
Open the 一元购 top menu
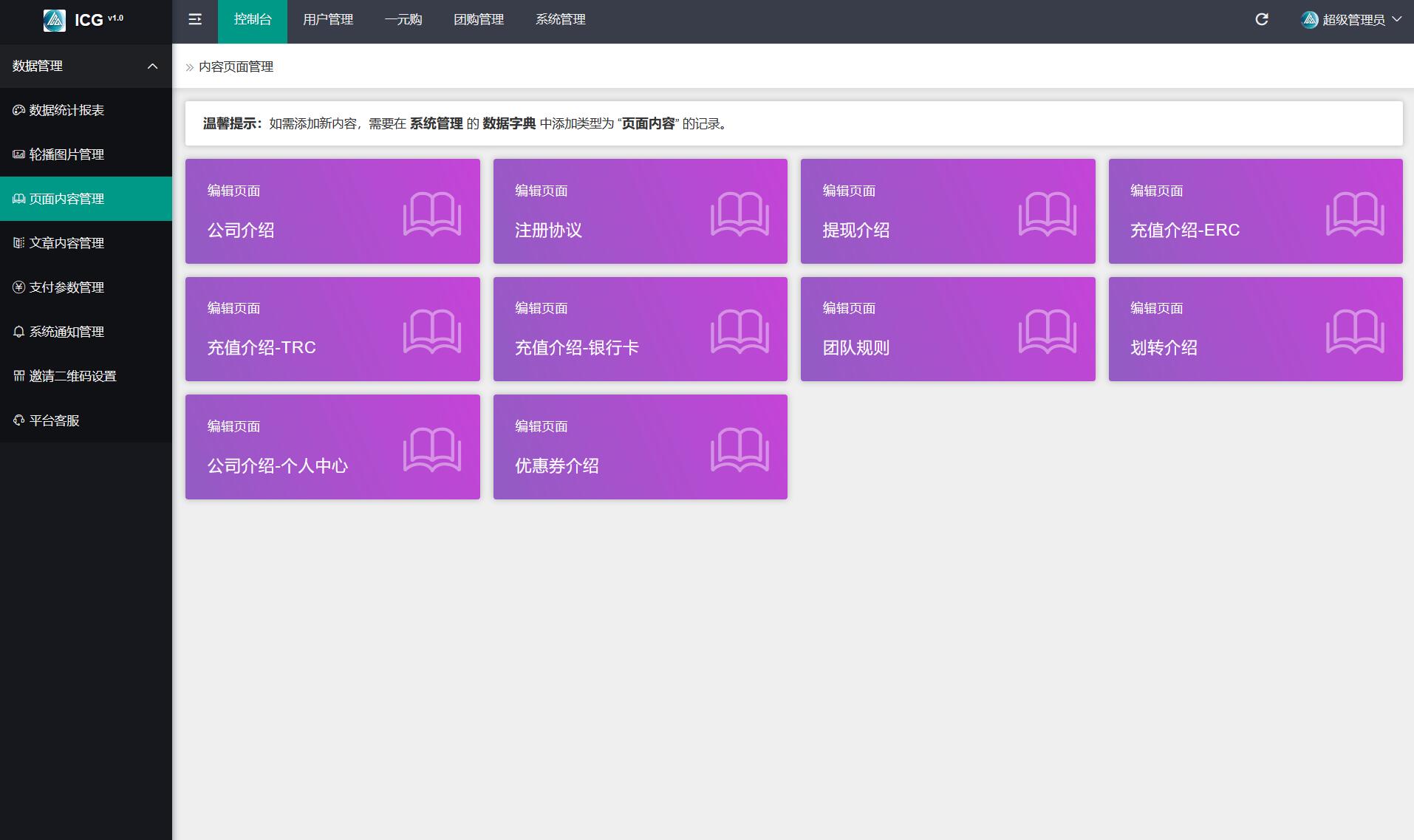403,20
